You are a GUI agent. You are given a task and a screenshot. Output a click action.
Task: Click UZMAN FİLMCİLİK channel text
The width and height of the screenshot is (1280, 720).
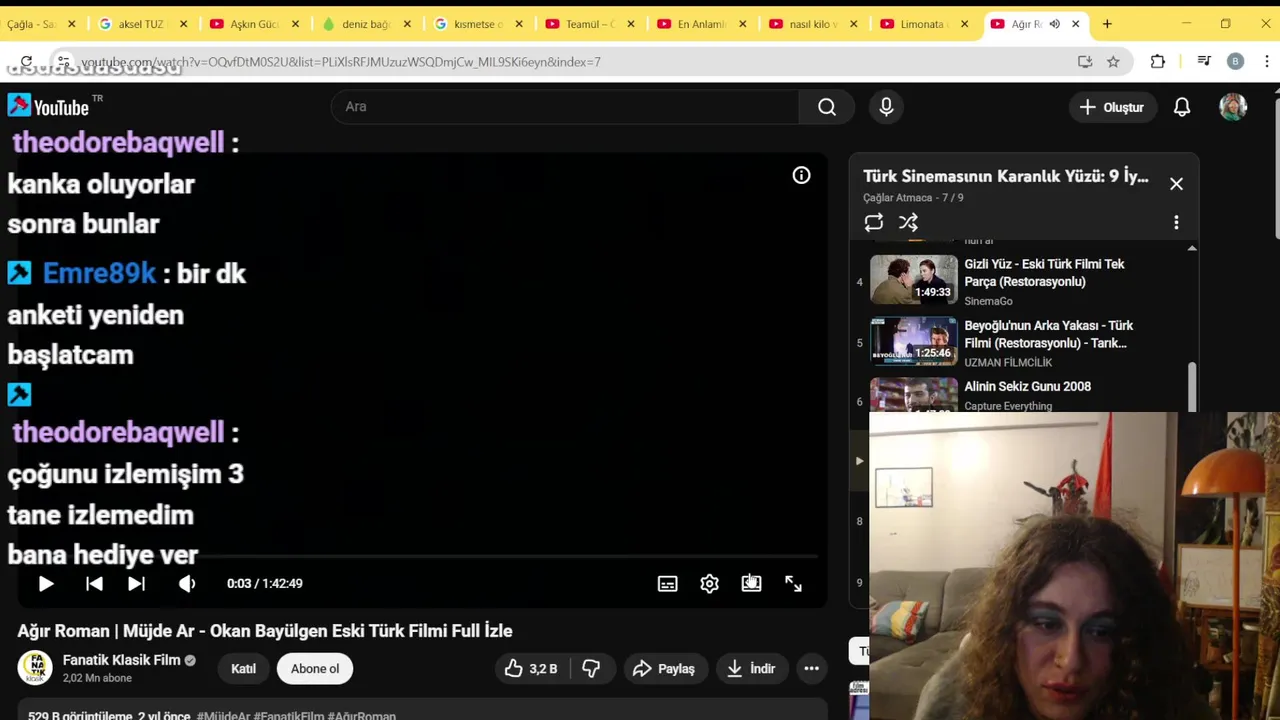click(x=1008, y=363)
